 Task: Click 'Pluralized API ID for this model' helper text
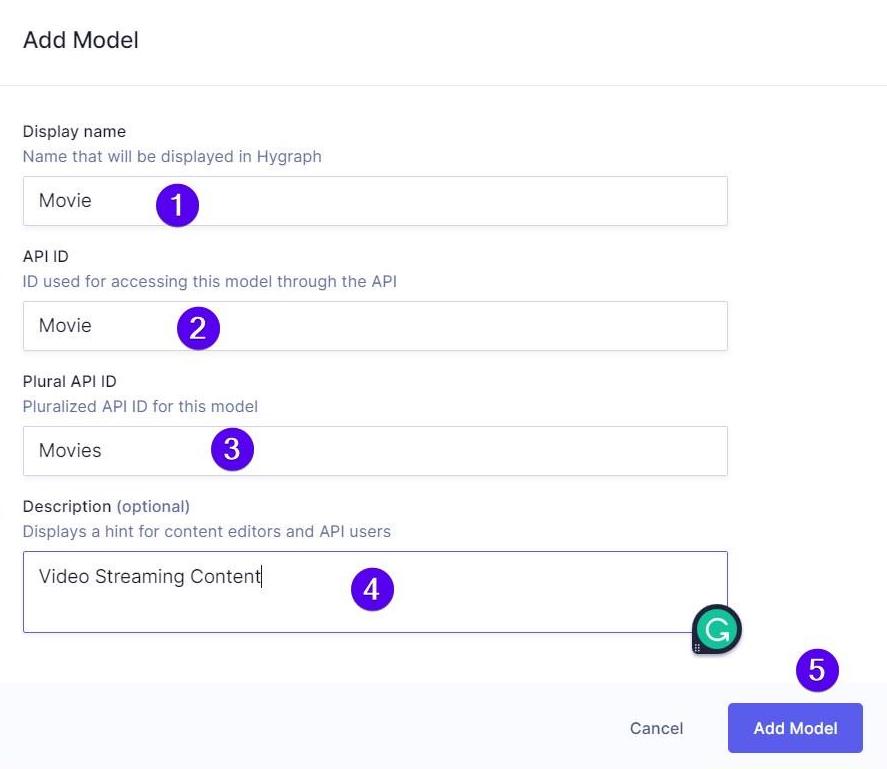[x=140, y=406]
